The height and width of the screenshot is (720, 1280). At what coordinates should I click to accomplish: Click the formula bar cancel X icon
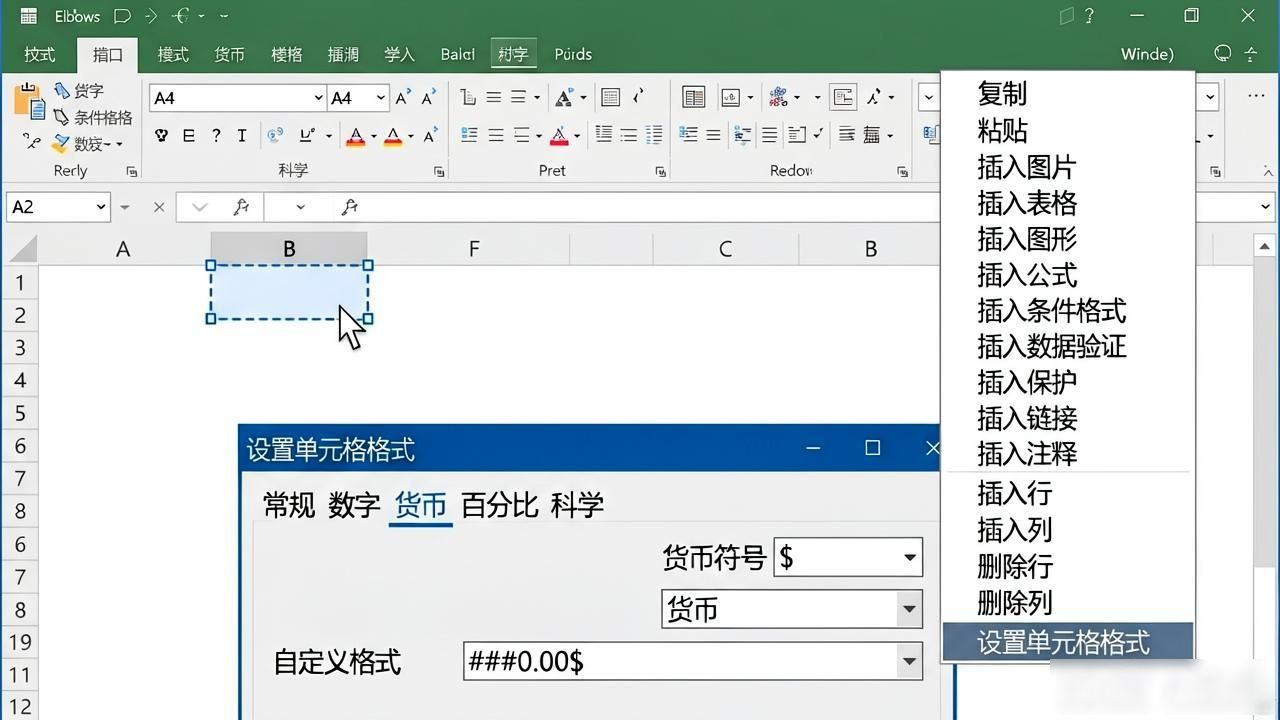[159, 207]
